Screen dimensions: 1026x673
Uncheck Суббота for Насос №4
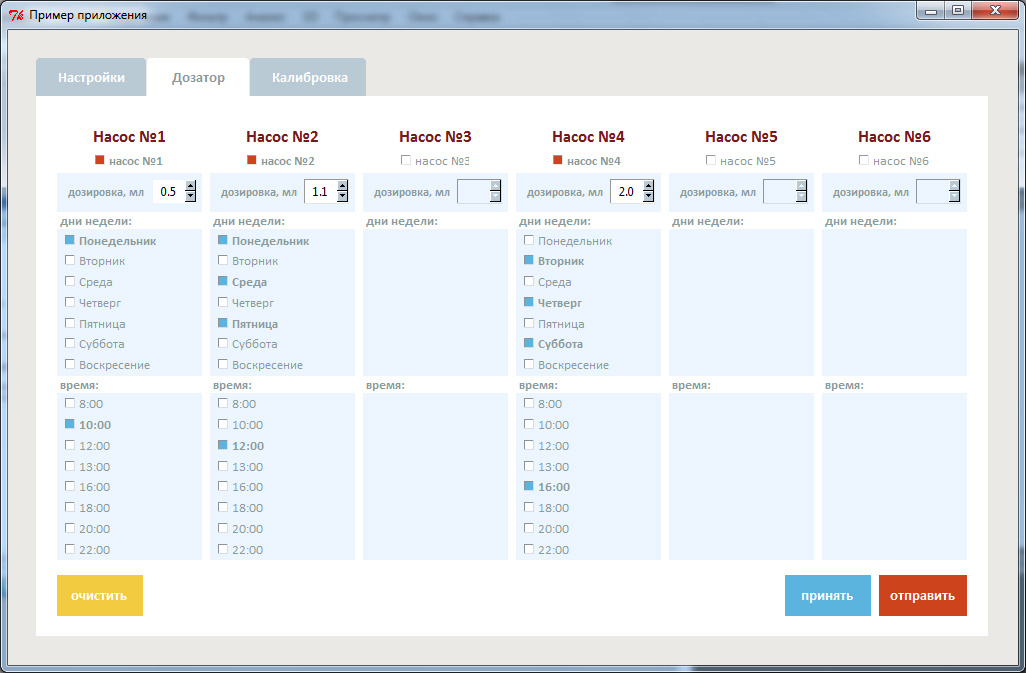pos(529,343)
